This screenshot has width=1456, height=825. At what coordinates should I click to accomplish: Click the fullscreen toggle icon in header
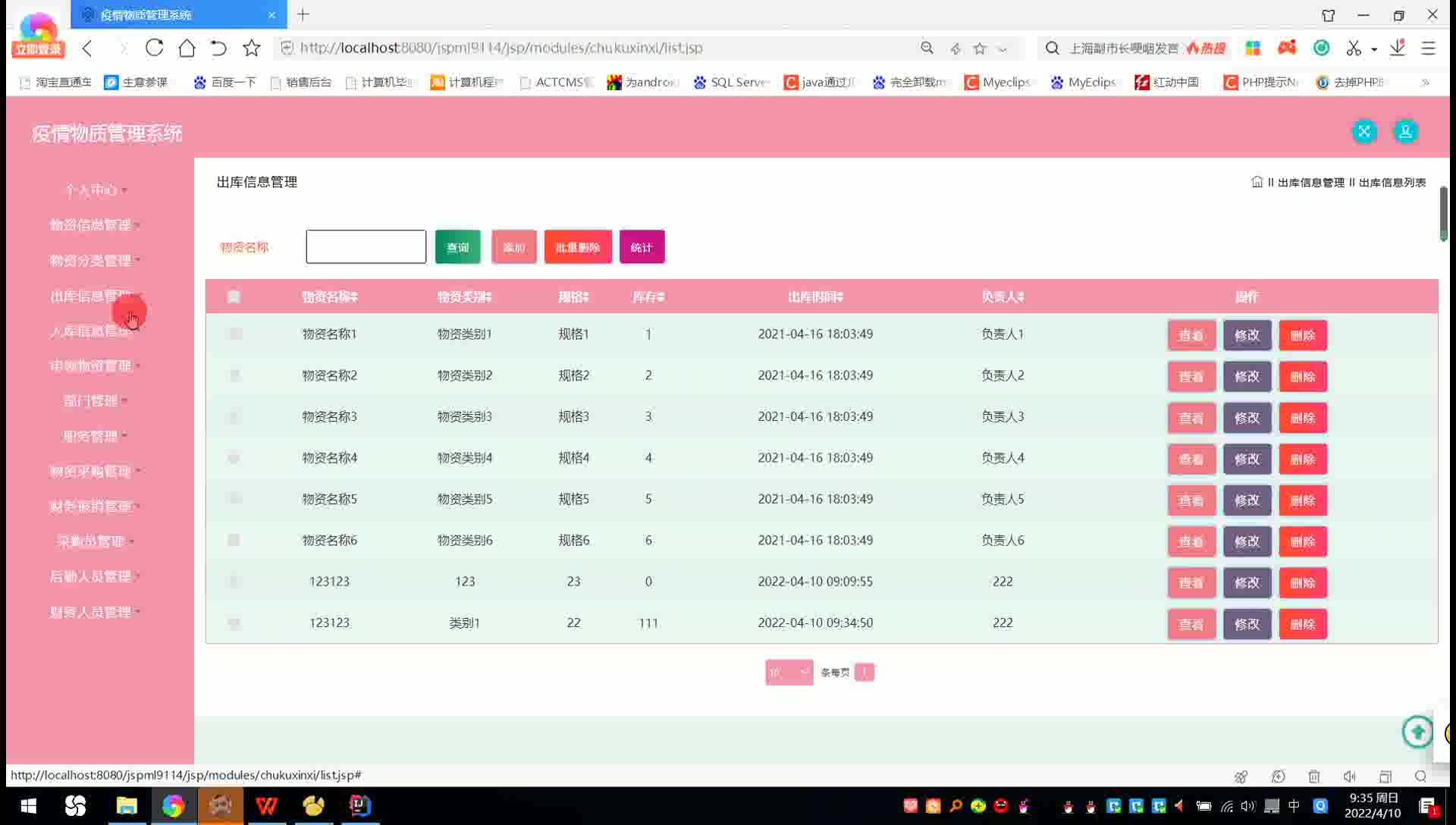tap(1363, 132)
